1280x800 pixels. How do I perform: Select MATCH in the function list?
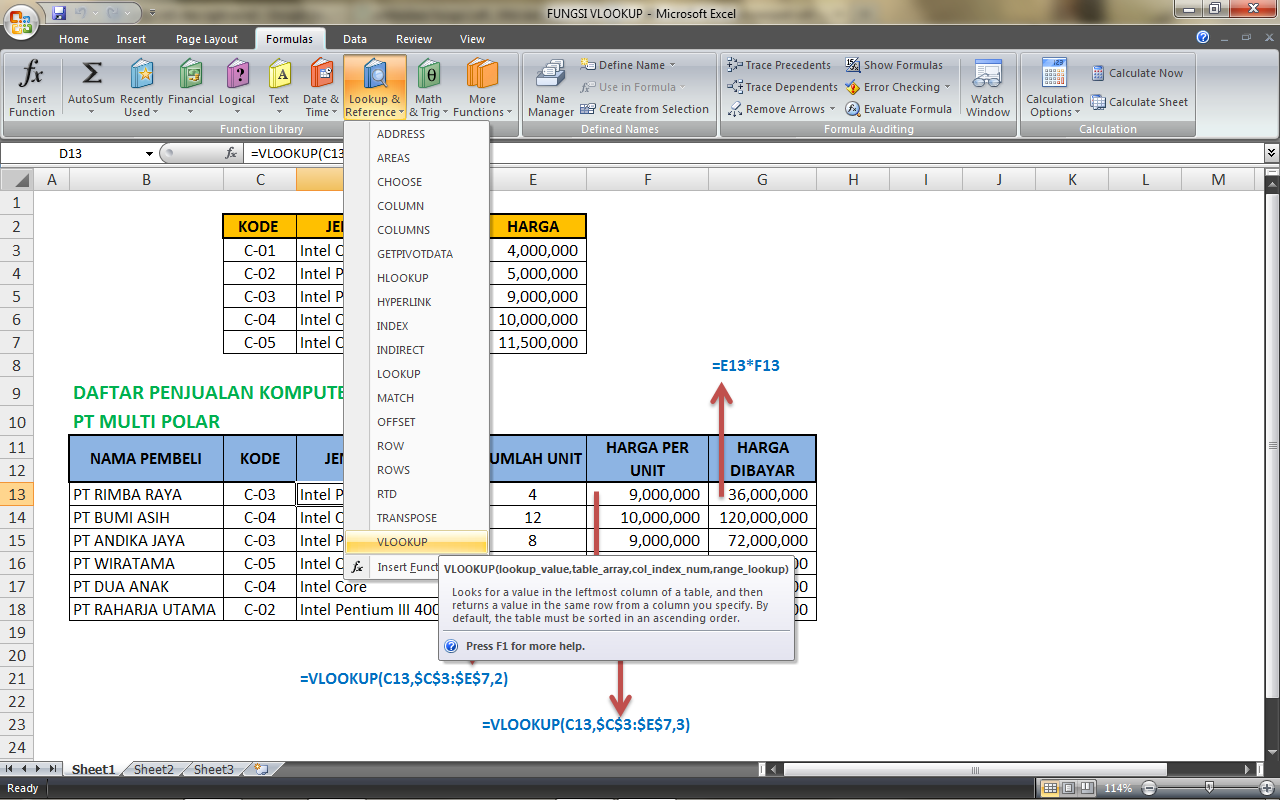[x=416, y=398]
